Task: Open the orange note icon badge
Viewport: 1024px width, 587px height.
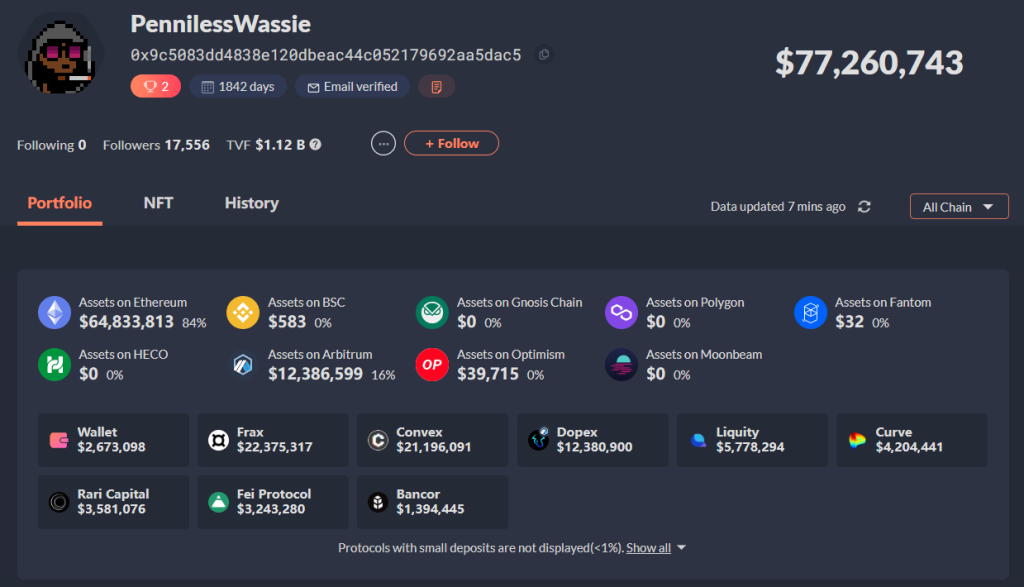Action: pos(436,87)
